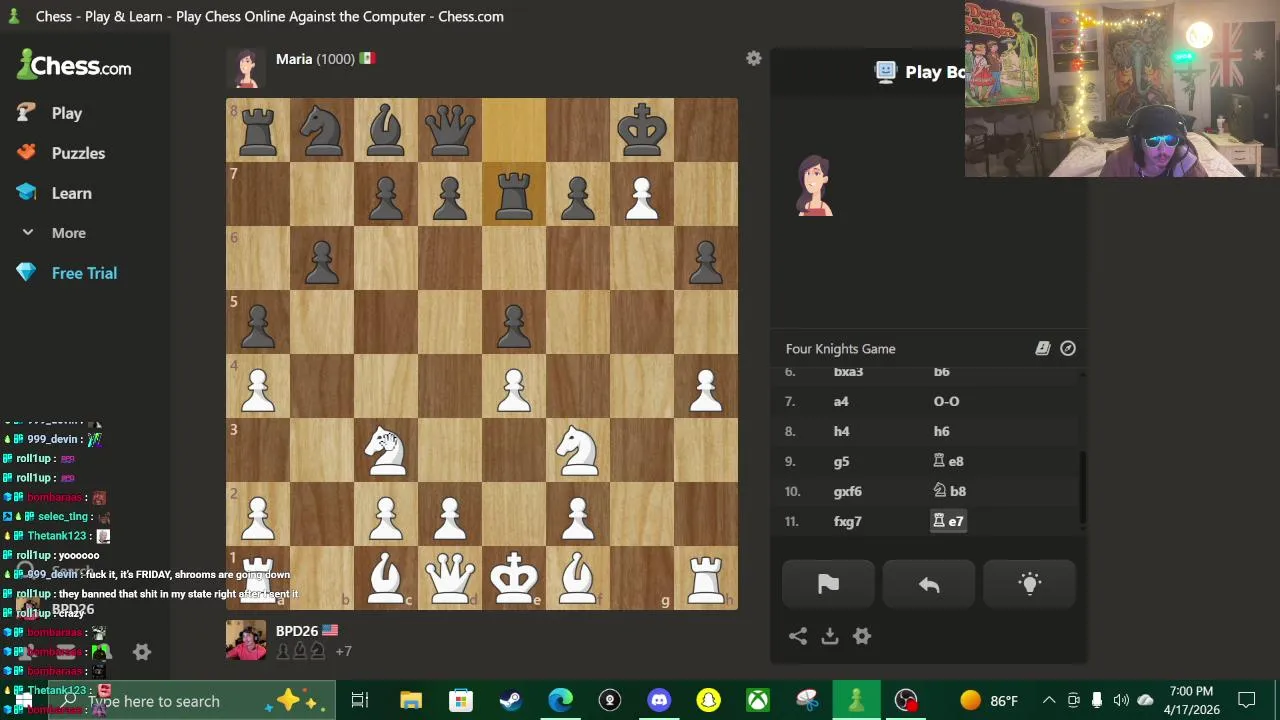Select move bxa3 in move list
The image size is (1280, 720).
(x=848, y=372)
